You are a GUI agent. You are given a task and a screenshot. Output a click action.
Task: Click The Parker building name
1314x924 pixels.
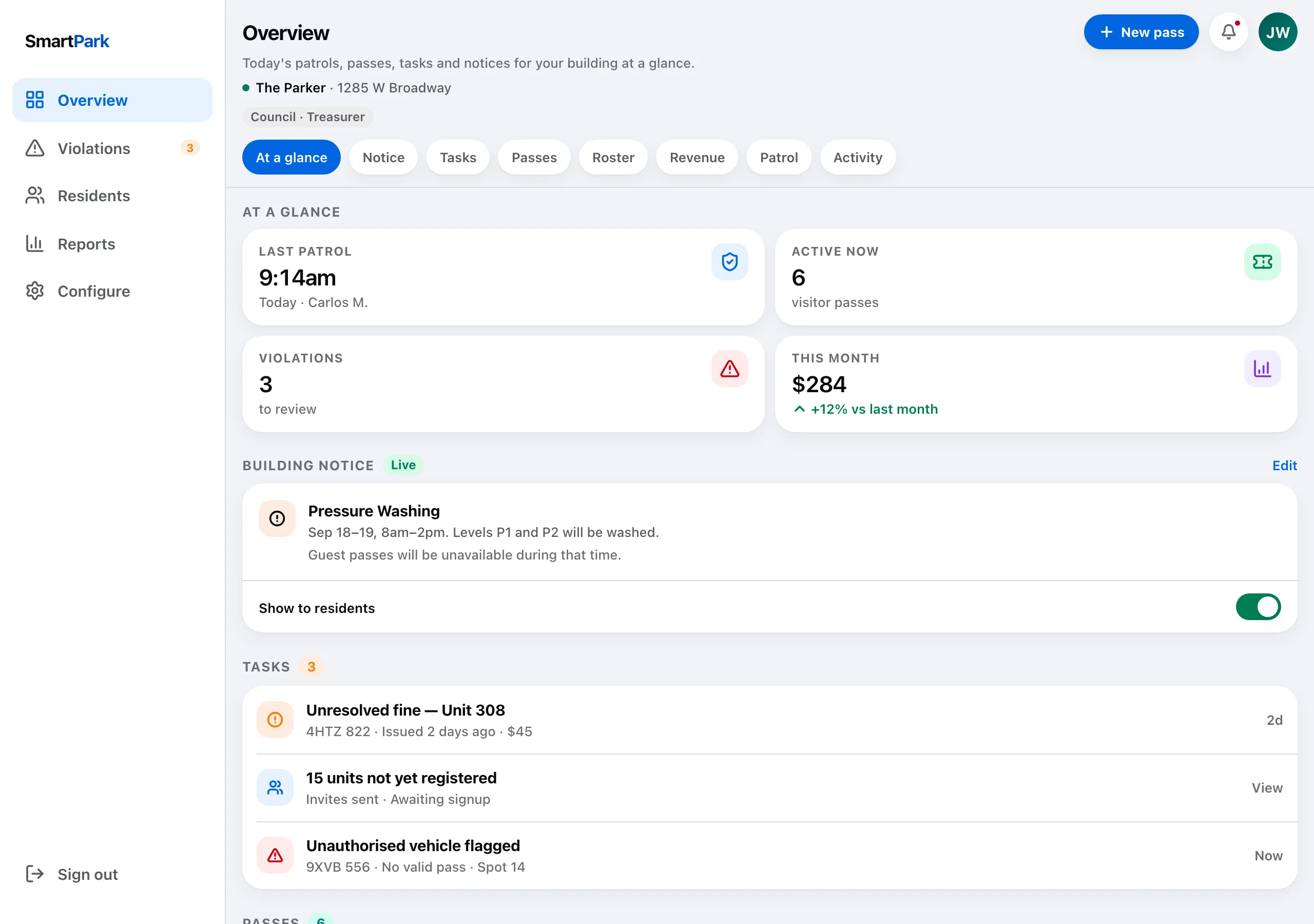coord(291,88)
